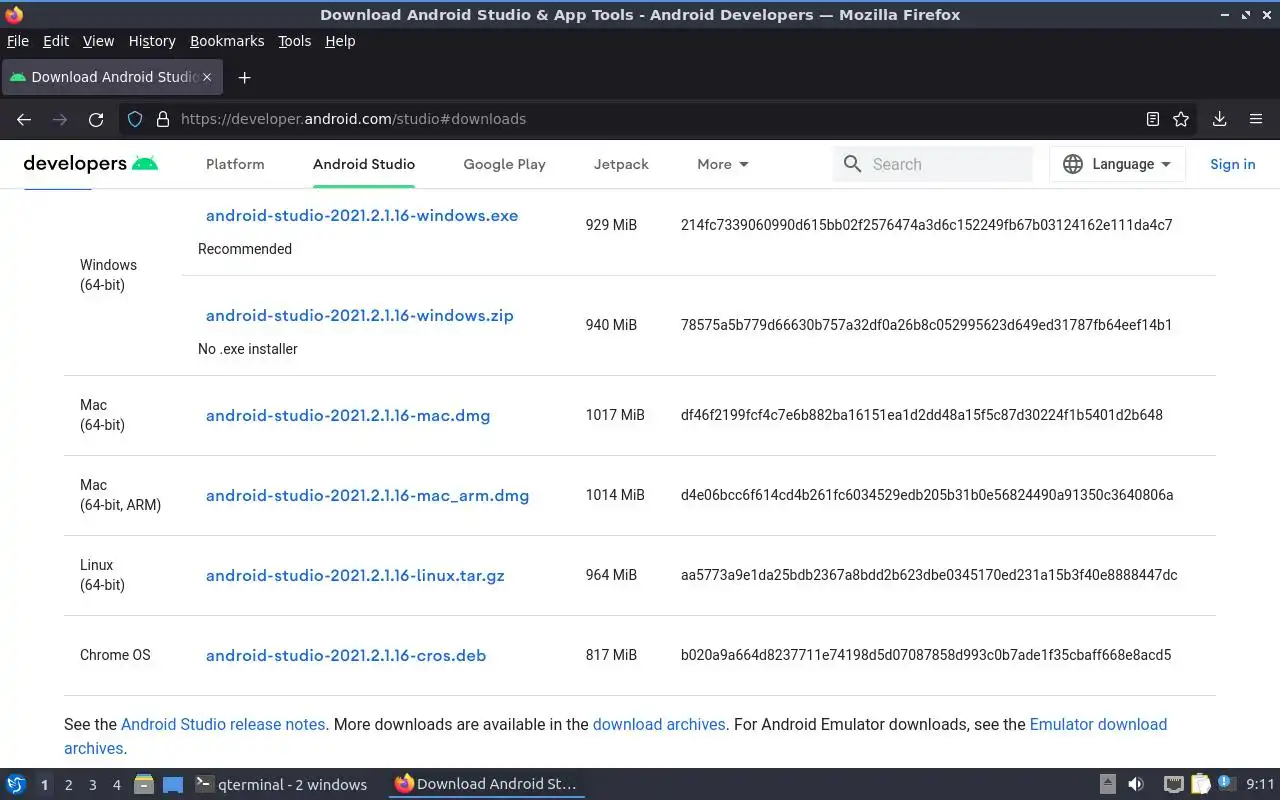Image resolution: width=1280 pixels, height=800 pixels.
Task: Show site security padlock info
Action: 163,119
